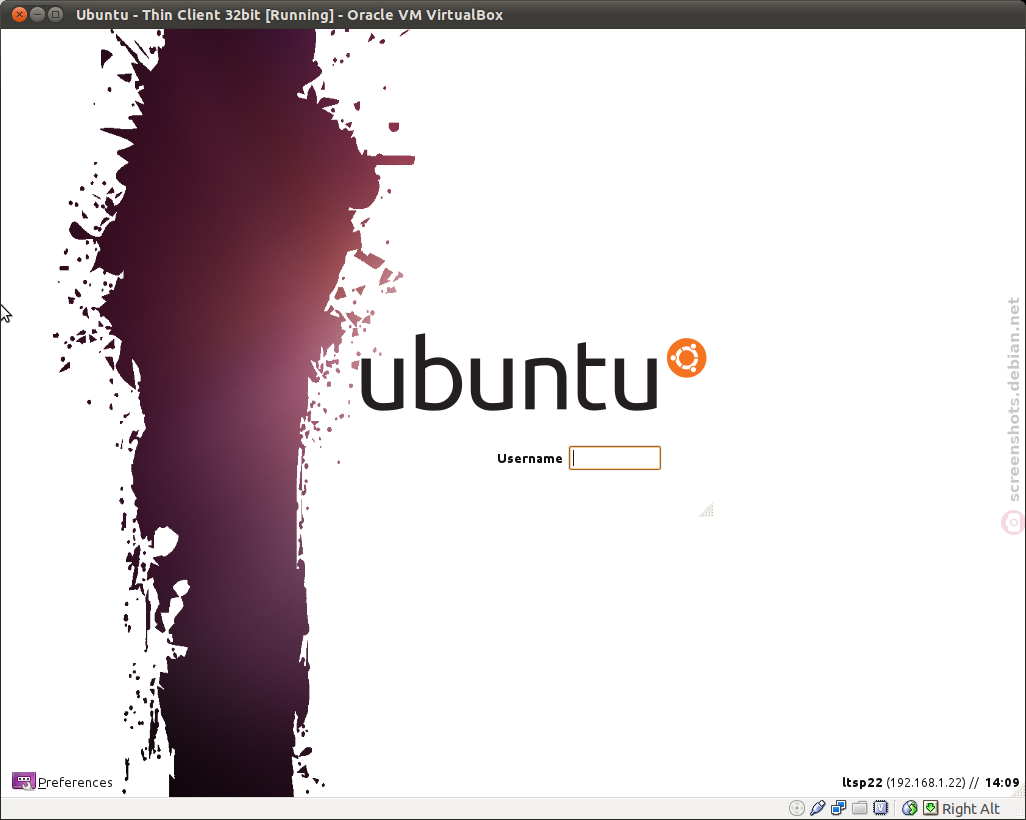Click the 14:09 clock text

[x=1002, y=783]
